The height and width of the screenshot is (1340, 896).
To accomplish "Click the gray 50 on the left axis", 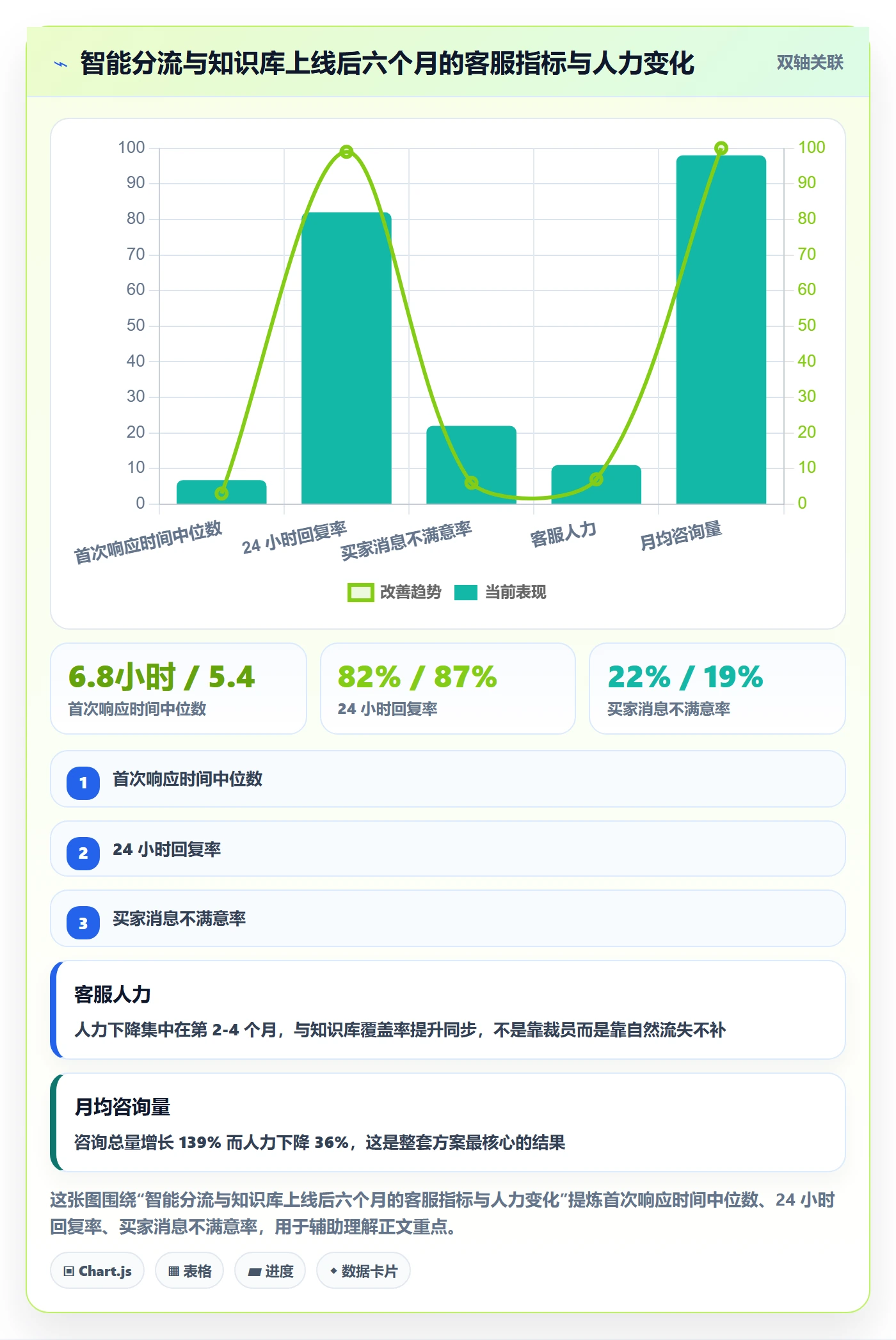I will click(x=136, y=326).
